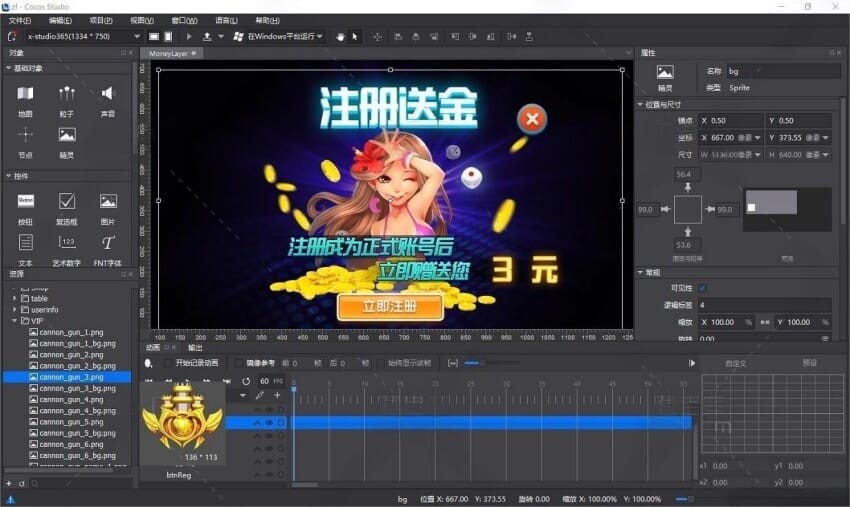Select the 节点 (Node) object icon

pos(25,136)
